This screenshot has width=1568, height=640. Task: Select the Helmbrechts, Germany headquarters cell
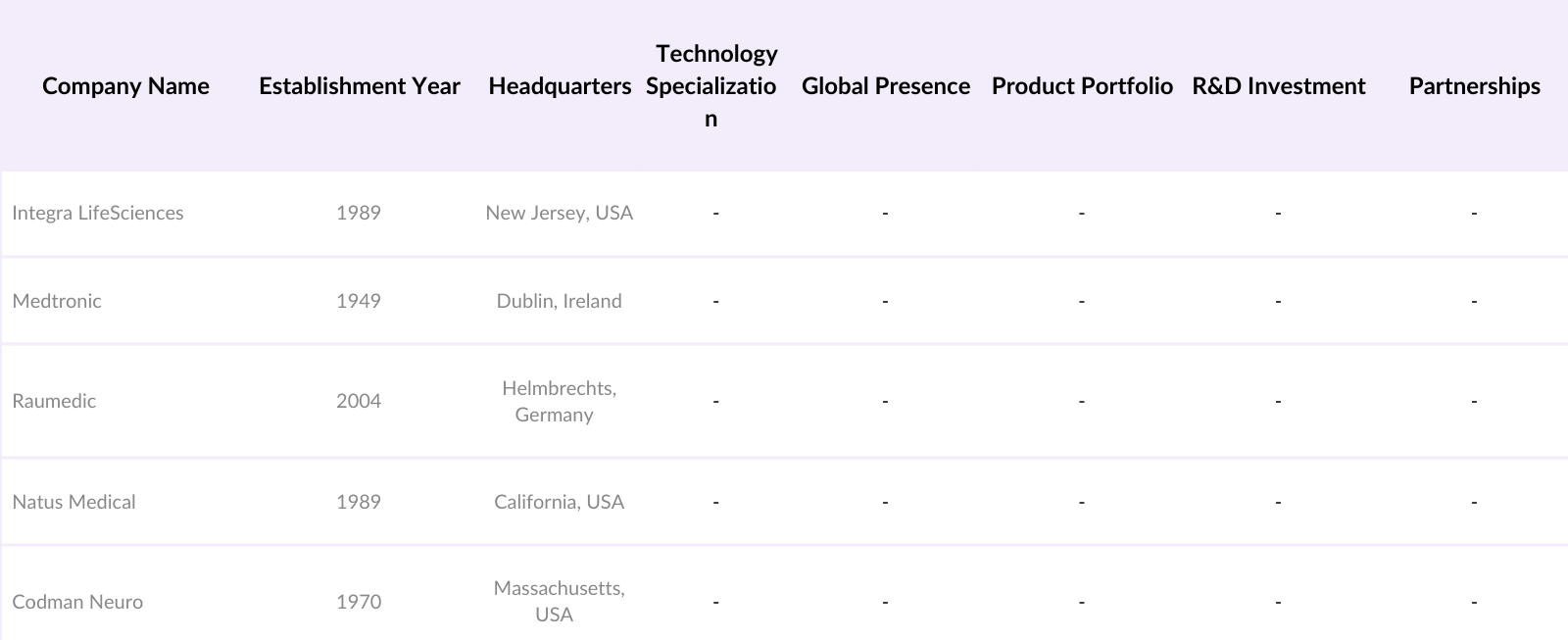click(559, 401)
